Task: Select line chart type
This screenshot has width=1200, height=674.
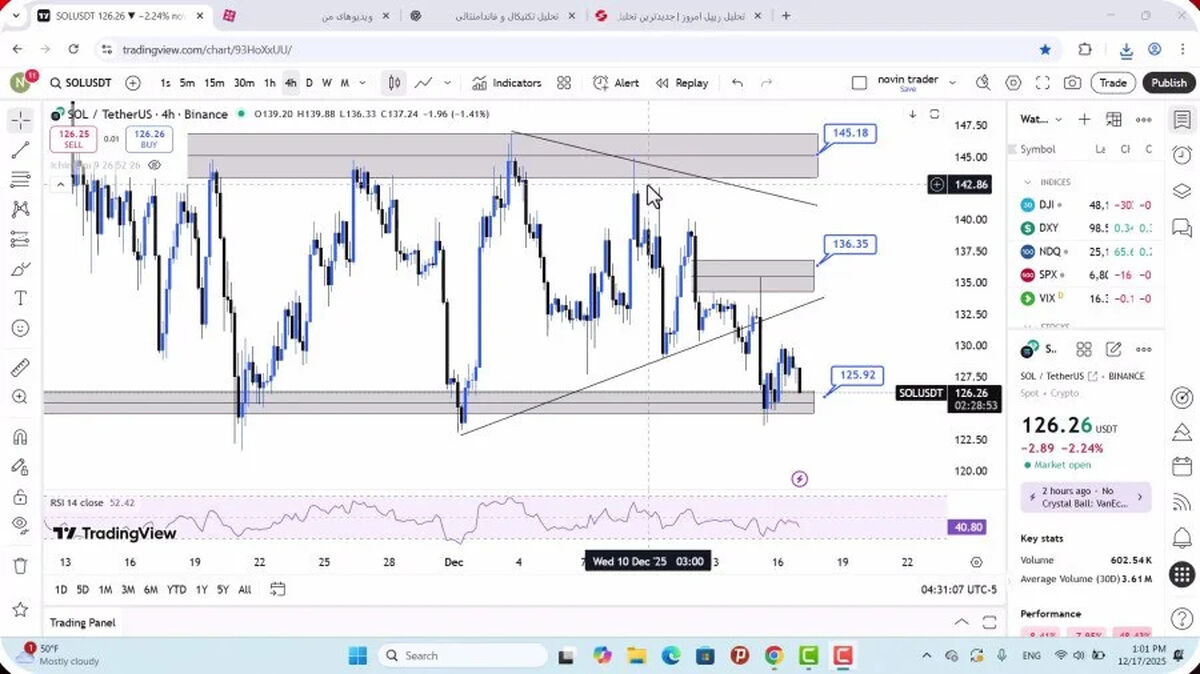Action: pos(424,83)
